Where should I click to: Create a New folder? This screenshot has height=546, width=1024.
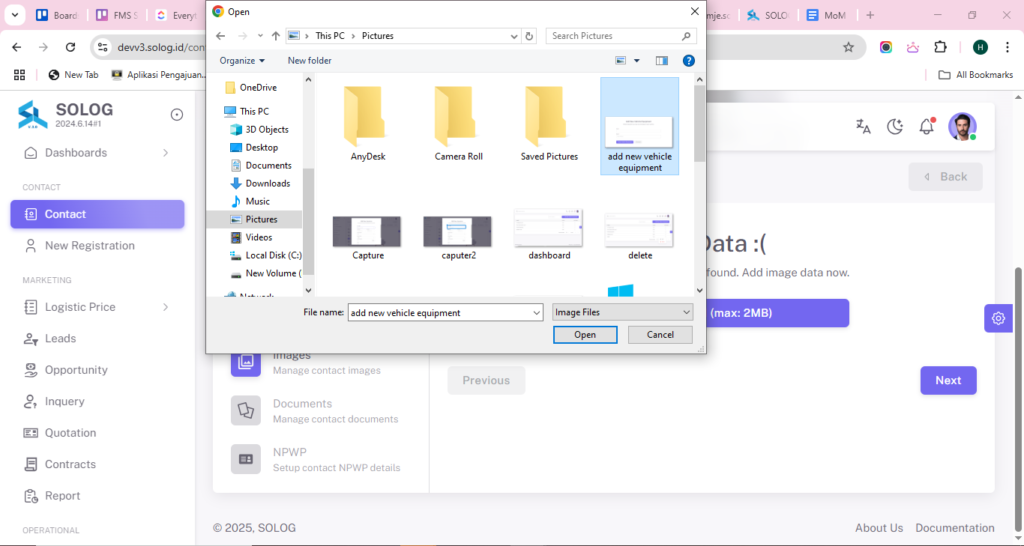pyautogui.click(x=310, y=61)
